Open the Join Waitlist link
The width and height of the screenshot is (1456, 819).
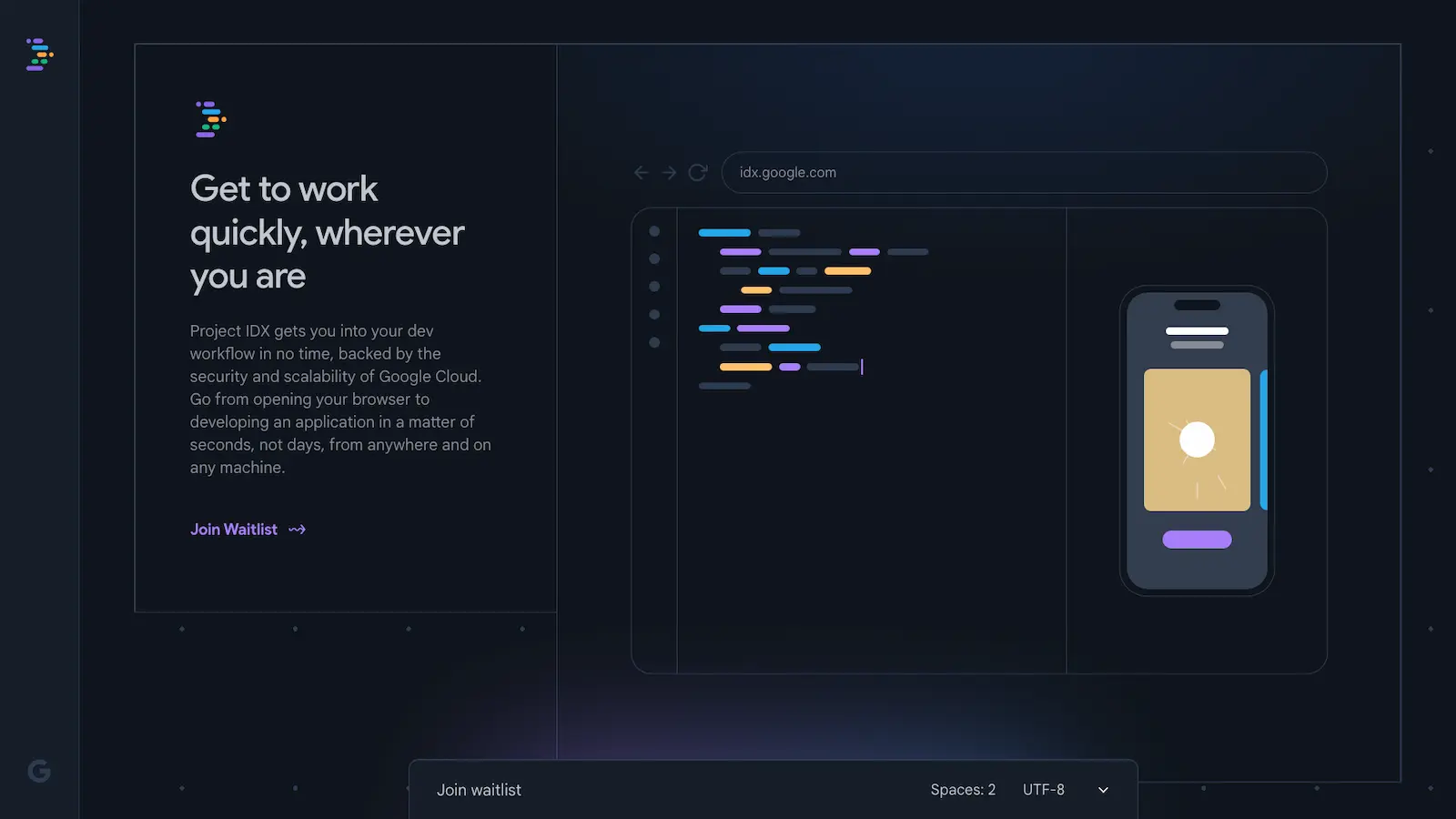click(x=248, y=530)
